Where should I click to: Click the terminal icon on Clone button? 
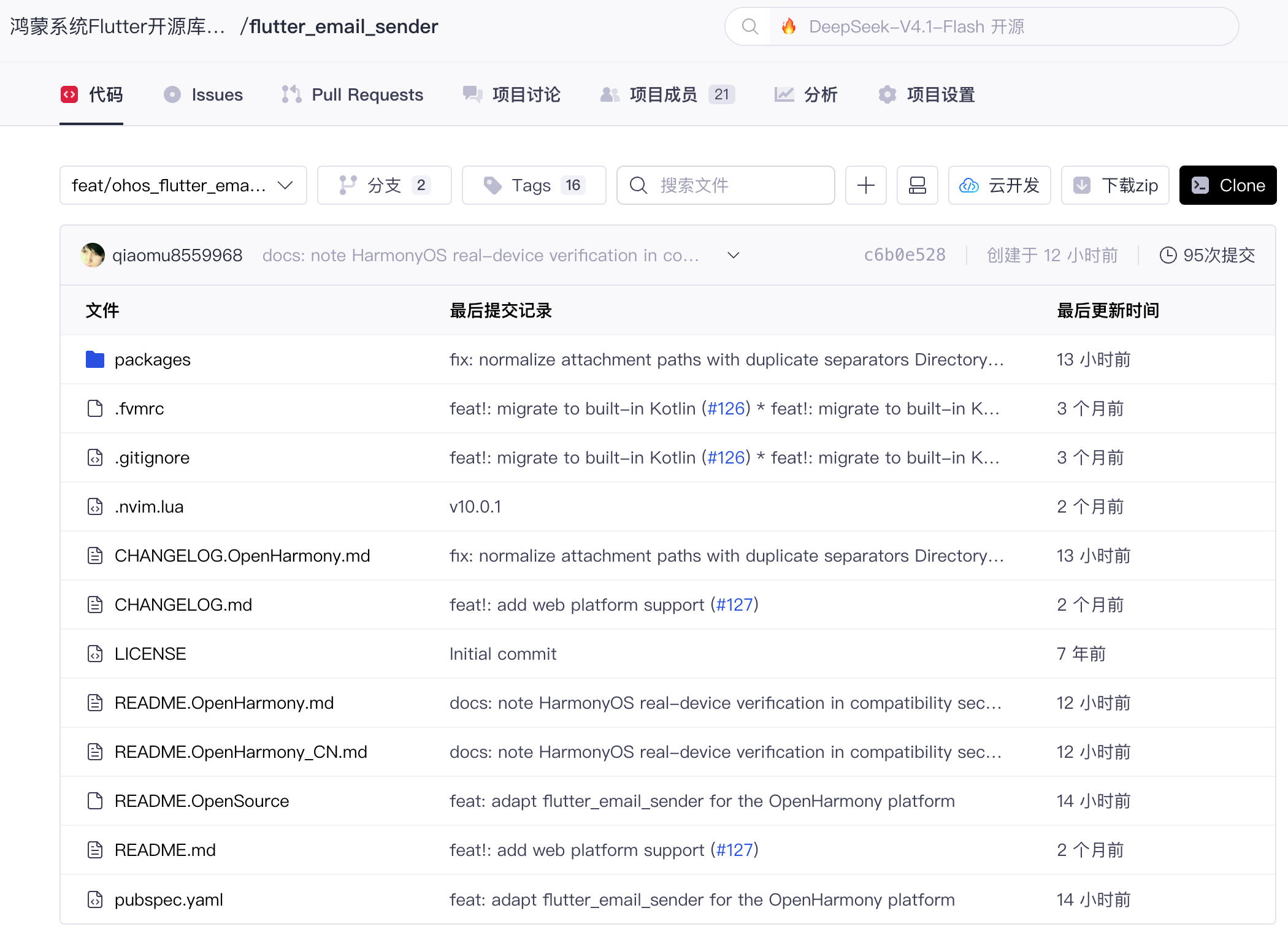pyautogui.click(x=1200, y=185)
